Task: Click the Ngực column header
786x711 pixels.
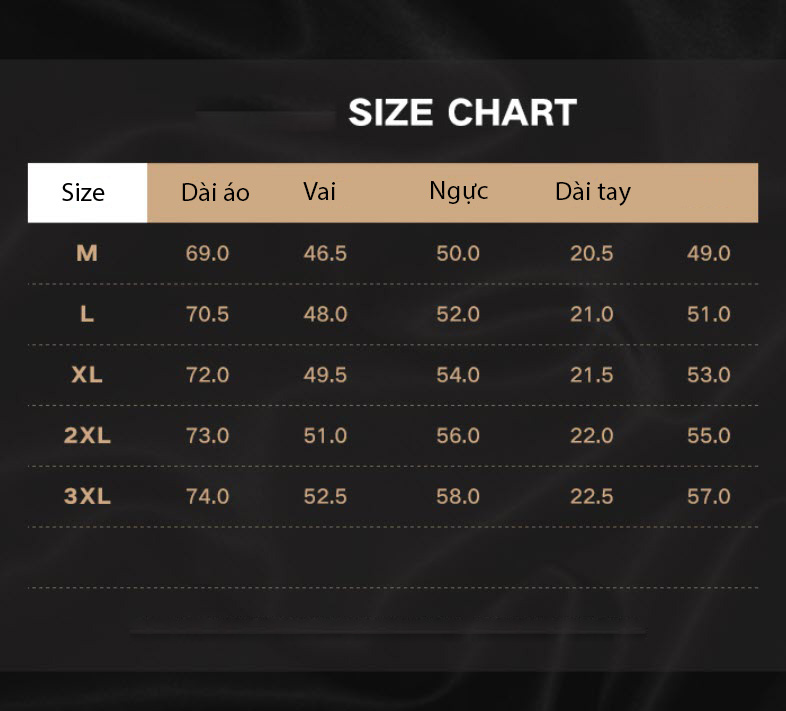Action: tap(459, 192)
